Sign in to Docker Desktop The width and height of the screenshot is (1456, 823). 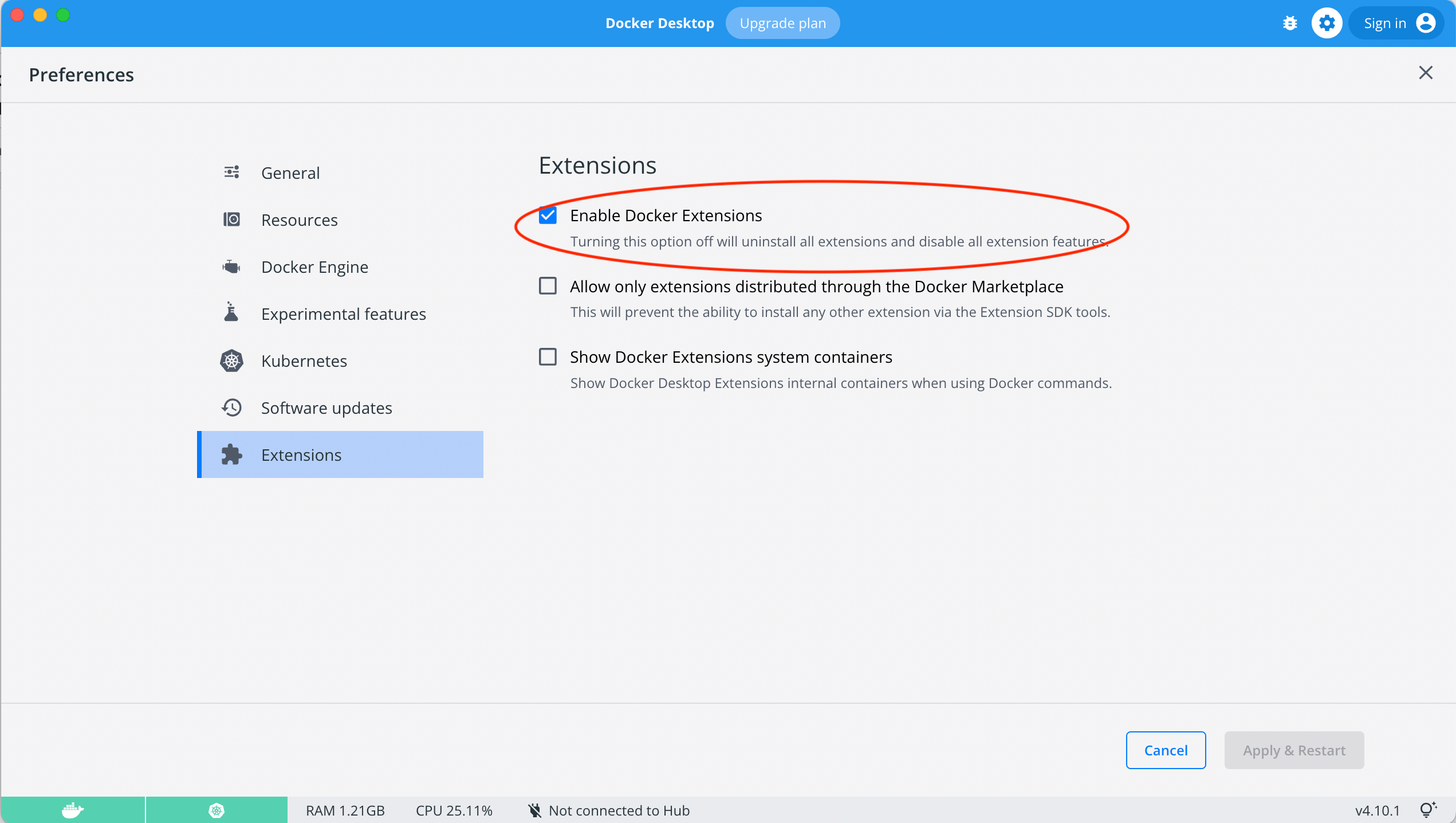pyautogui.click(x=1396, y=23)
